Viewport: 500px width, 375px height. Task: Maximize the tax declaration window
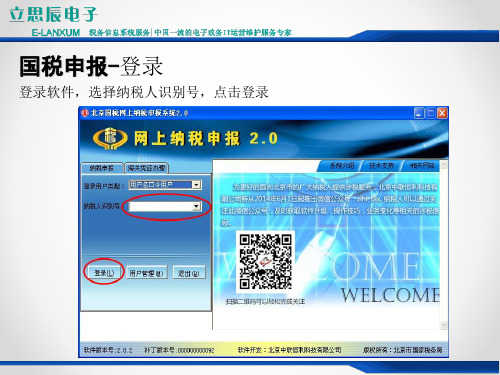coord(430,113)
